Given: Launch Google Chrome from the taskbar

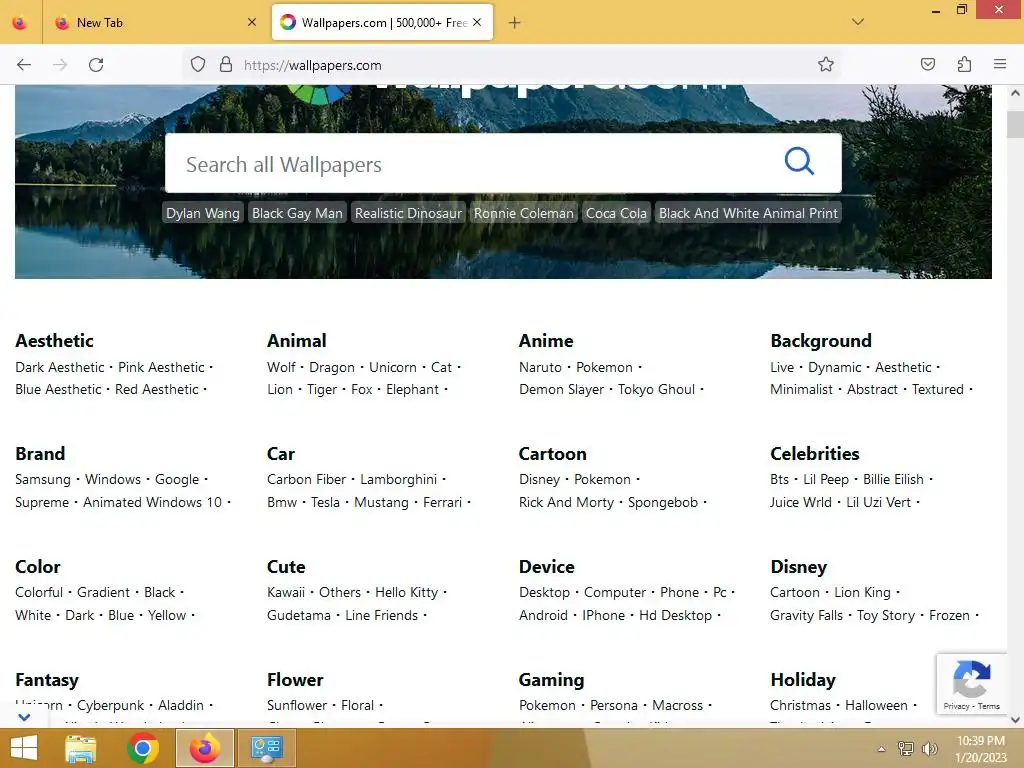Looking at the screenshot, I should pos(143,748).
